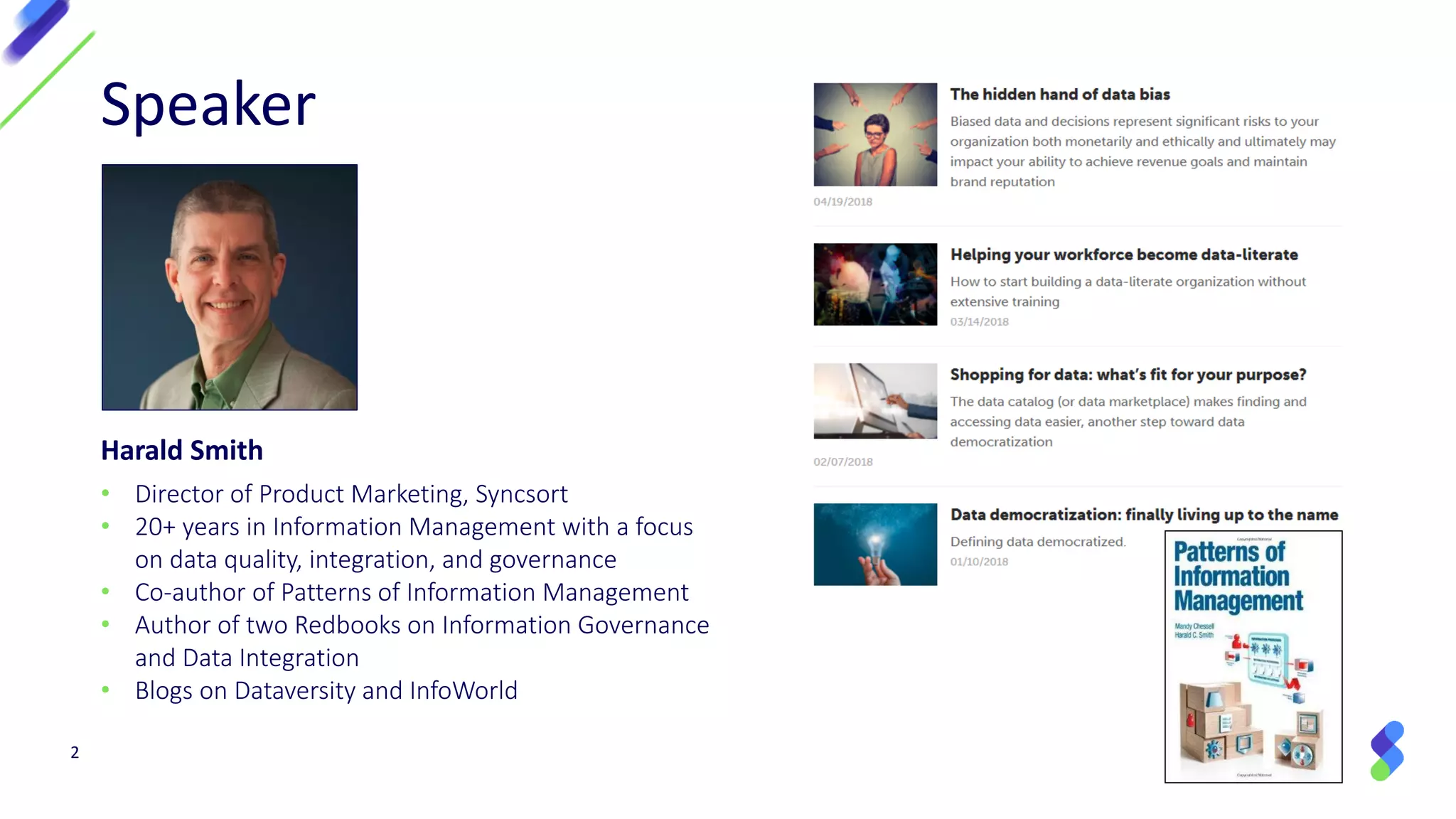Click the data-literate workforce article thumbnail
Viewport: 1456px width, 819px height.
coord(875,284)
